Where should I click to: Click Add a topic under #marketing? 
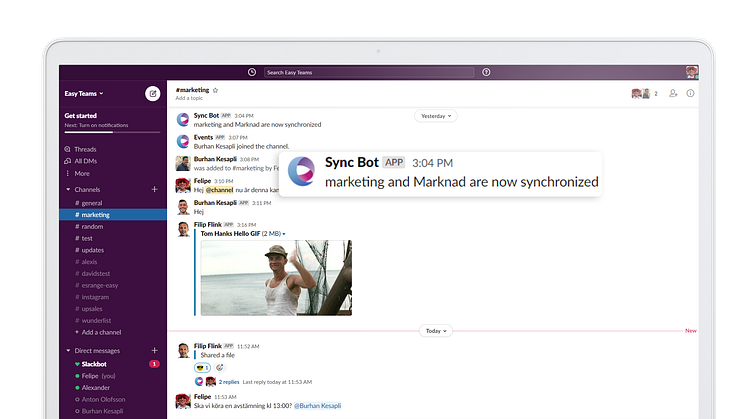(x=189, y=98)
